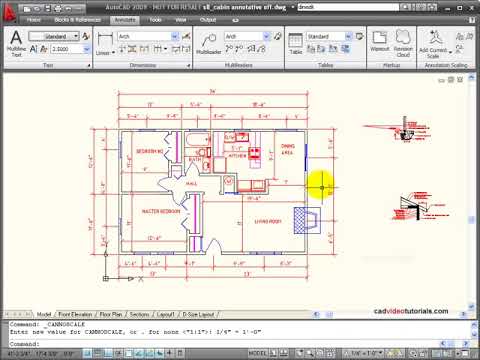Click the Plot printer icon in quick access toolbar
This screenshot has height=360, width=480.
tap(57, 9)
